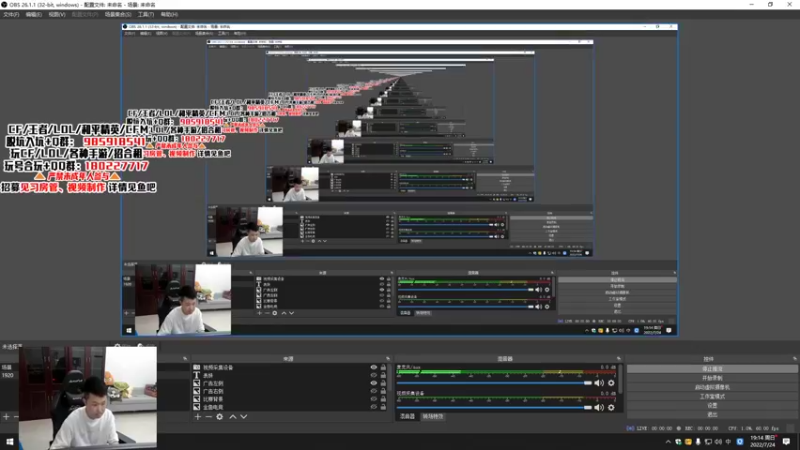Viewport: 800px width, 450px height.
Task: Open 麦克风/Aux audio settings gear
Action: pos(611,383)
